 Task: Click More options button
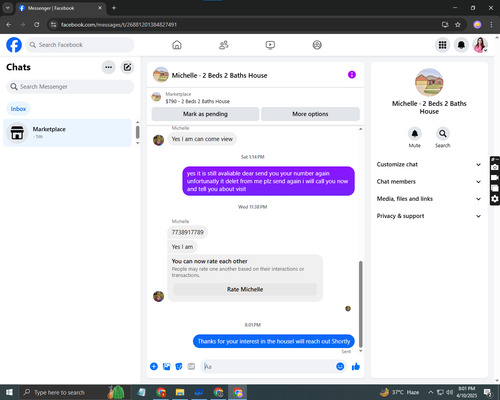point(310,114)
